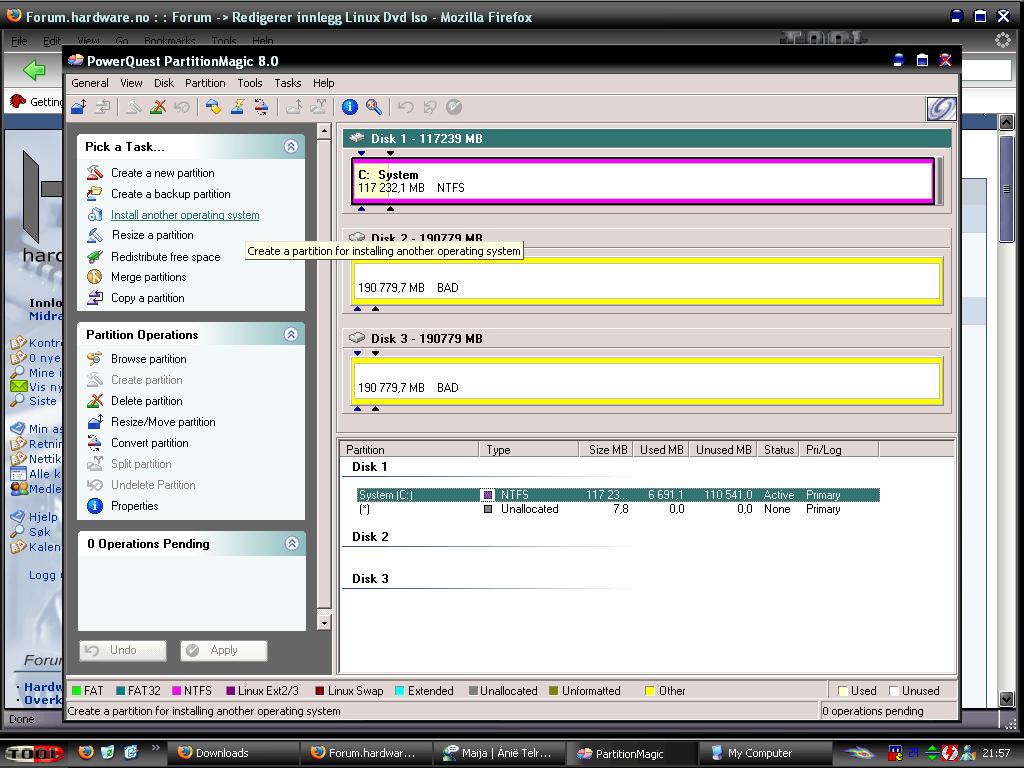
Task: Open the Partition menu
Action: click(x=205, y=83)
